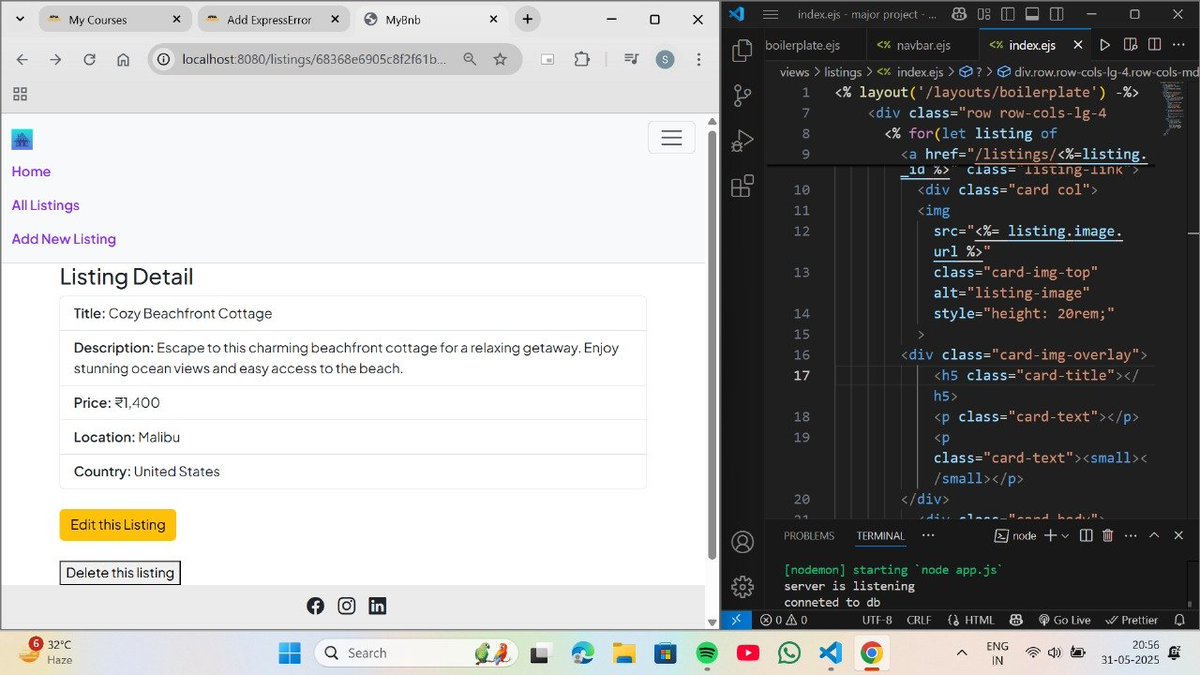The width and height of the screenshot is (1200, 675).
Task: Change CRLF end of line sequence
Action: tap(919, 620)
